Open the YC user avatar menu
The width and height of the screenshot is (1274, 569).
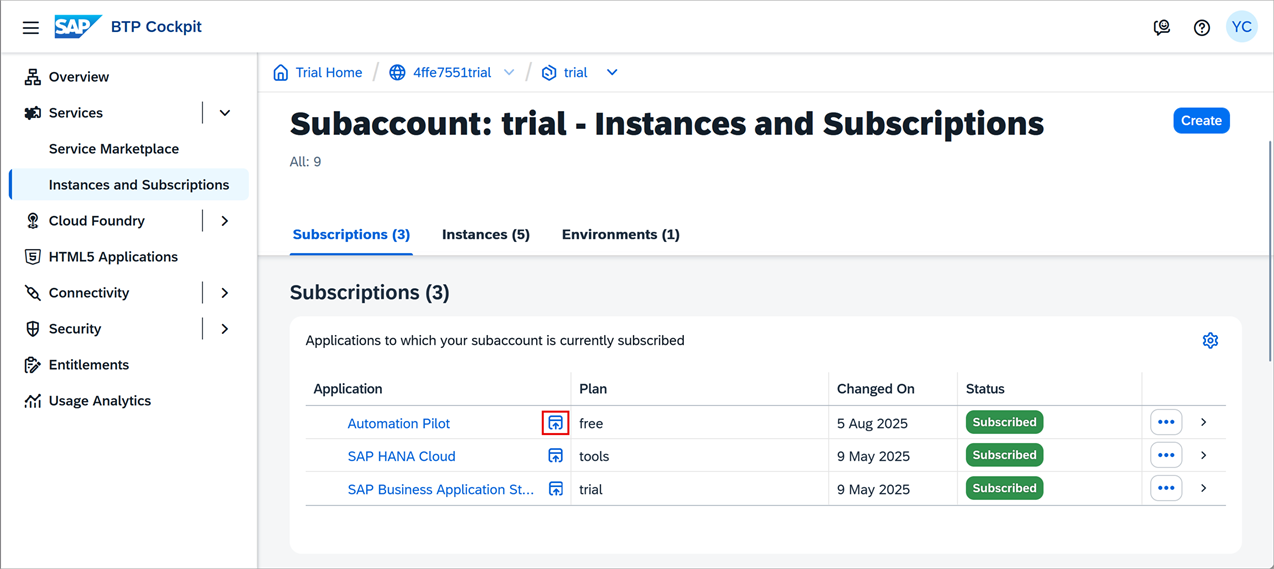[x=1242, y=27]
